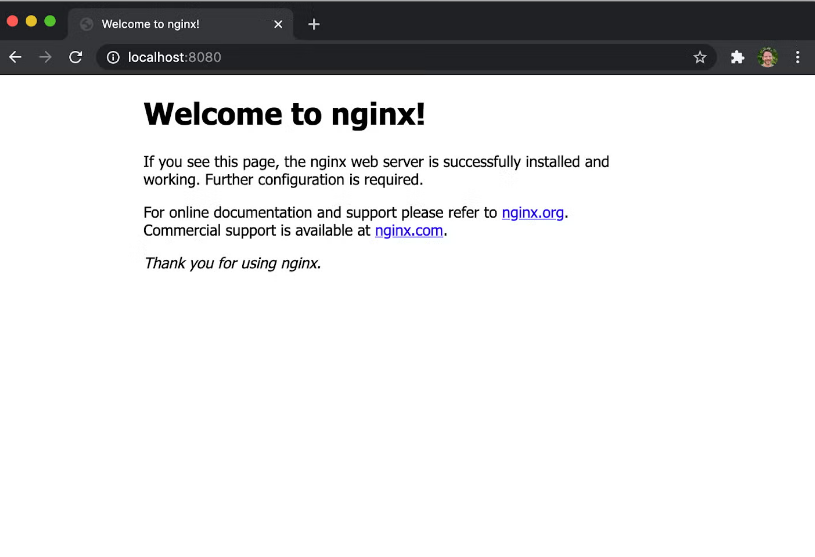Screen dimensions: 815x557
Task: Reload the localhost page
Action: 76,57
